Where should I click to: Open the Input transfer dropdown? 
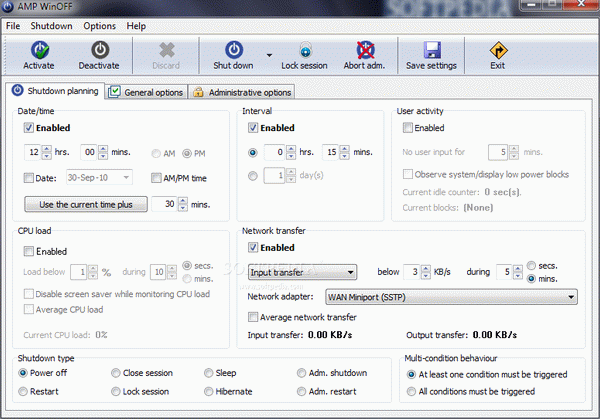302,272
